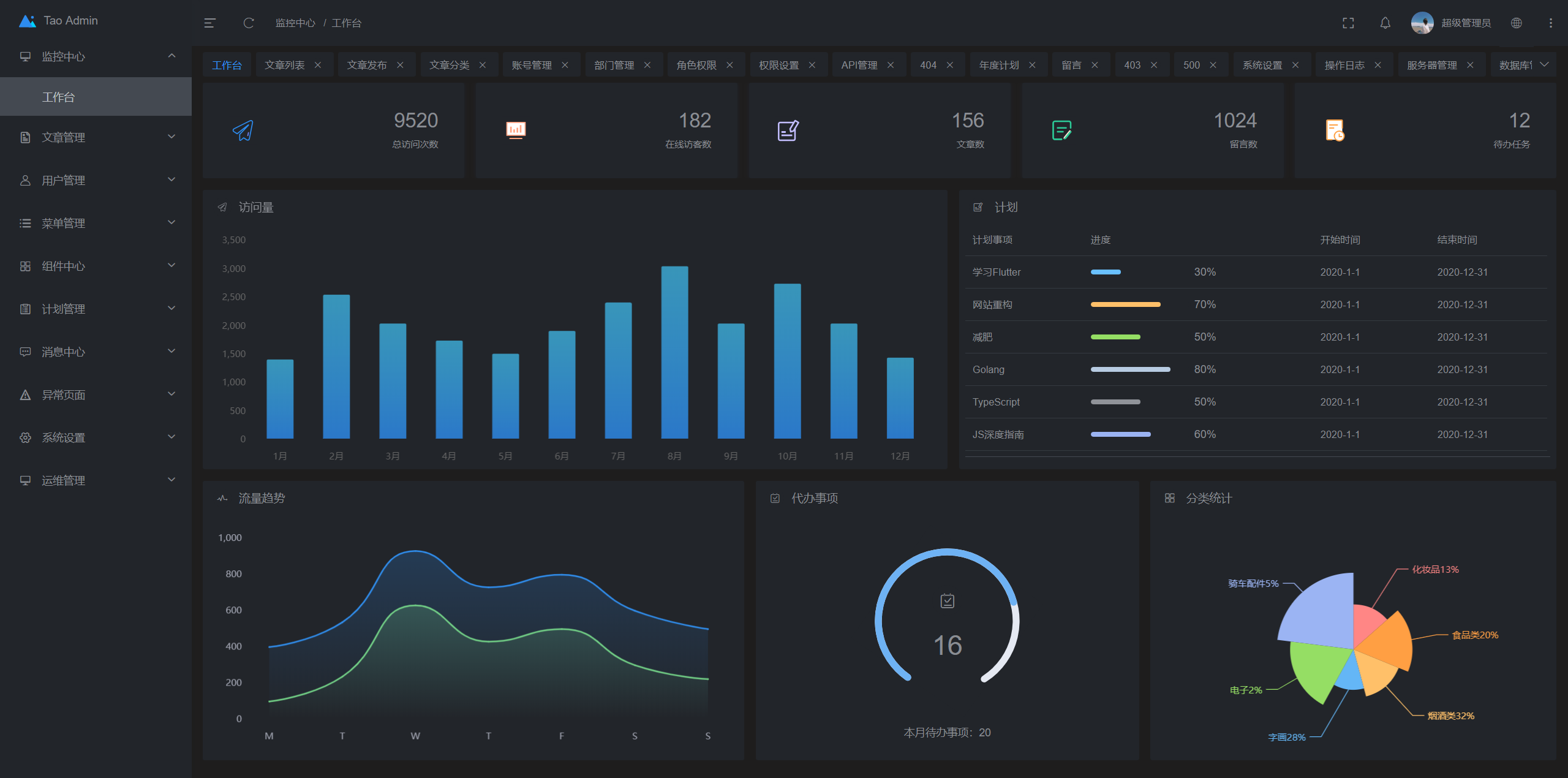
Task: Click the sidebar collapse menu icon
Action: click(209, 23)
